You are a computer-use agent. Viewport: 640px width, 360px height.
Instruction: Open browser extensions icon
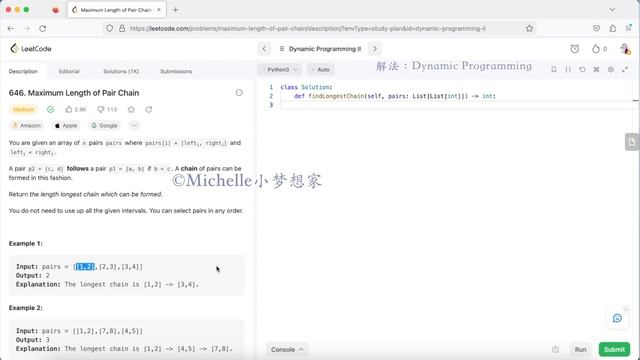pyautogui.click(x=612, y=29)
